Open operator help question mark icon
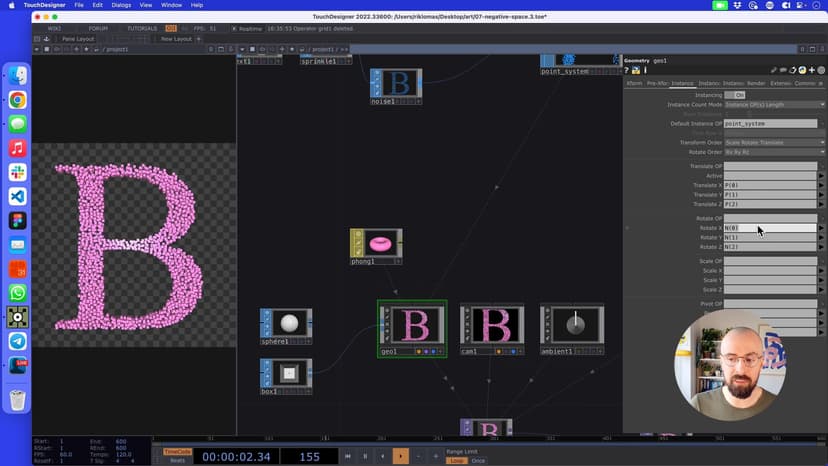The height and width of the screenshot is (466, 828). point(628,71)
